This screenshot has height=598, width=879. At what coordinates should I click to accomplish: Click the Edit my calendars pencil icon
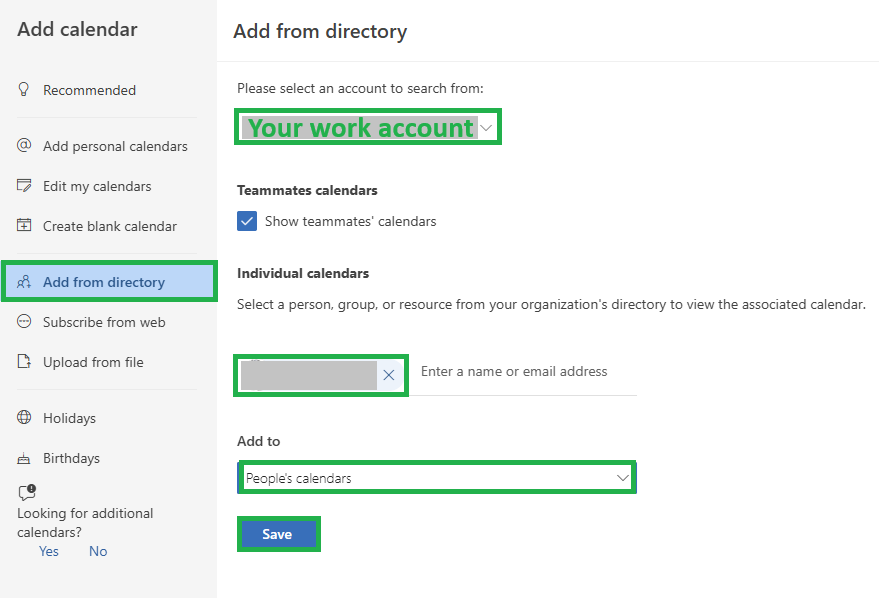pos(24,186)
